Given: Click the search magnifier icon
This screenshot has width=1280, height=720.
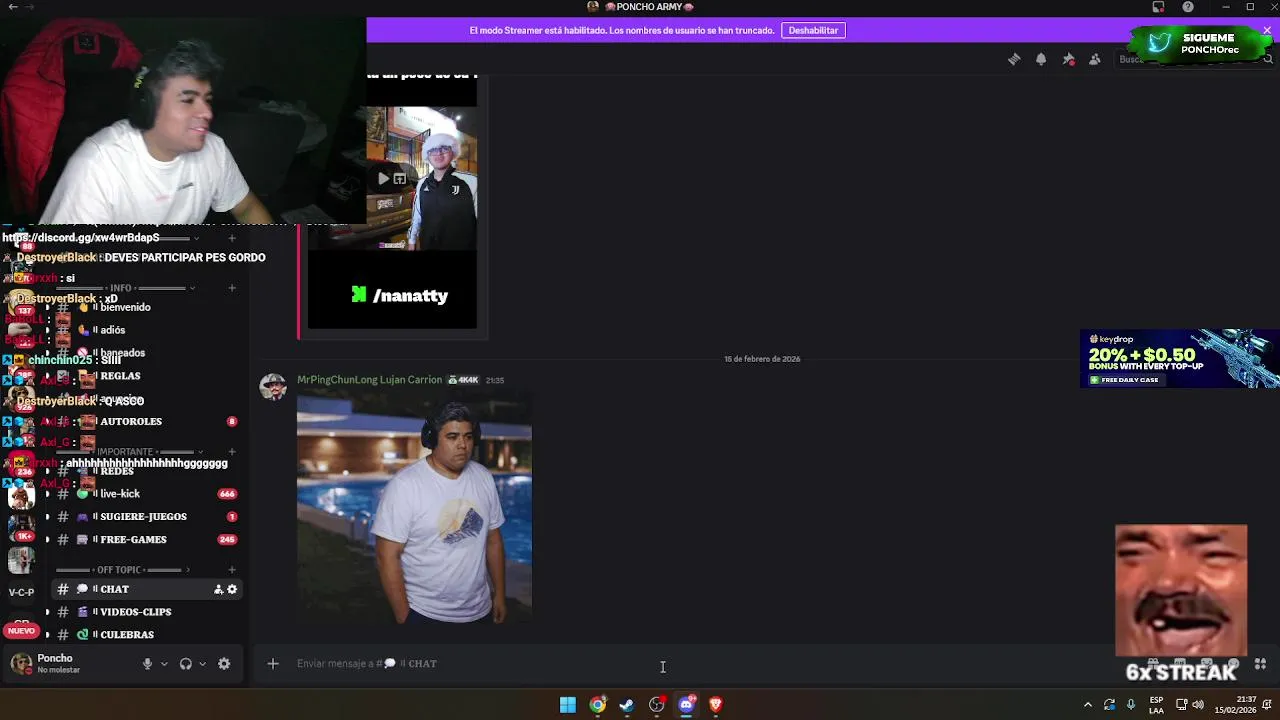Looking at the screenshot, I should coord(1268,59).
